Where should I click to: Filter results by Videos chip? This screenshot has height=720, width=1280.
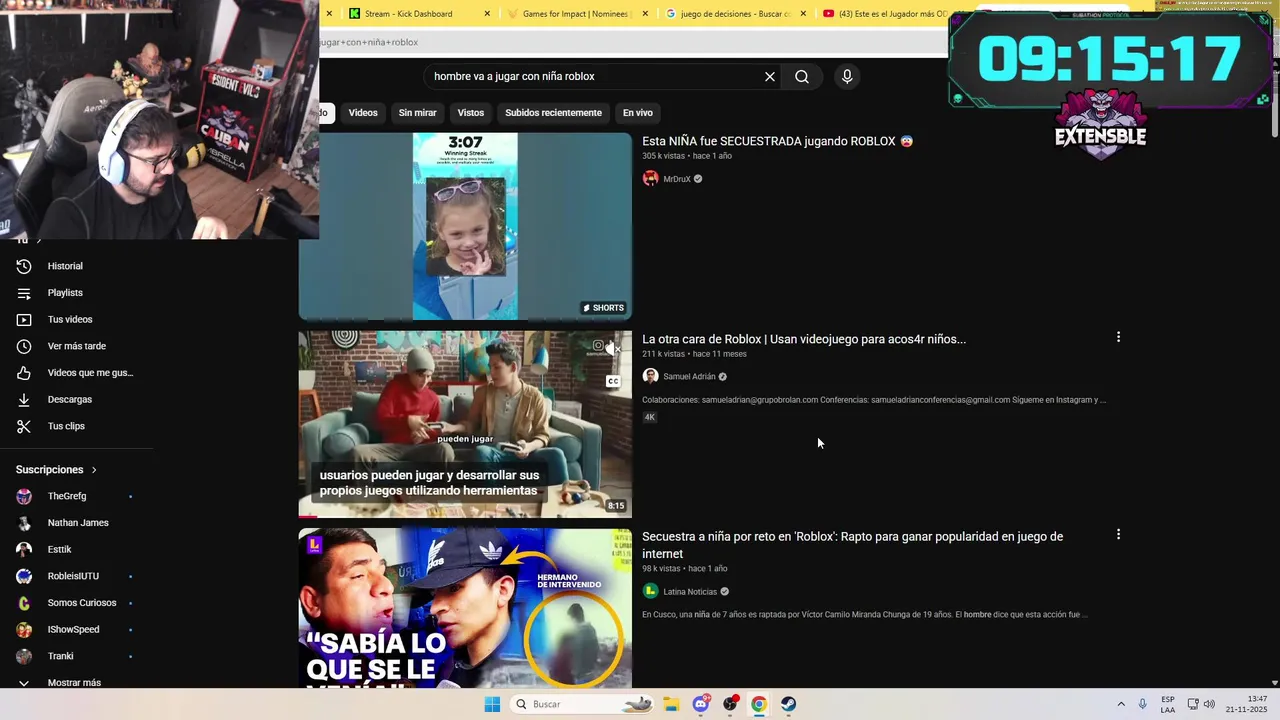tap(363, 113)
